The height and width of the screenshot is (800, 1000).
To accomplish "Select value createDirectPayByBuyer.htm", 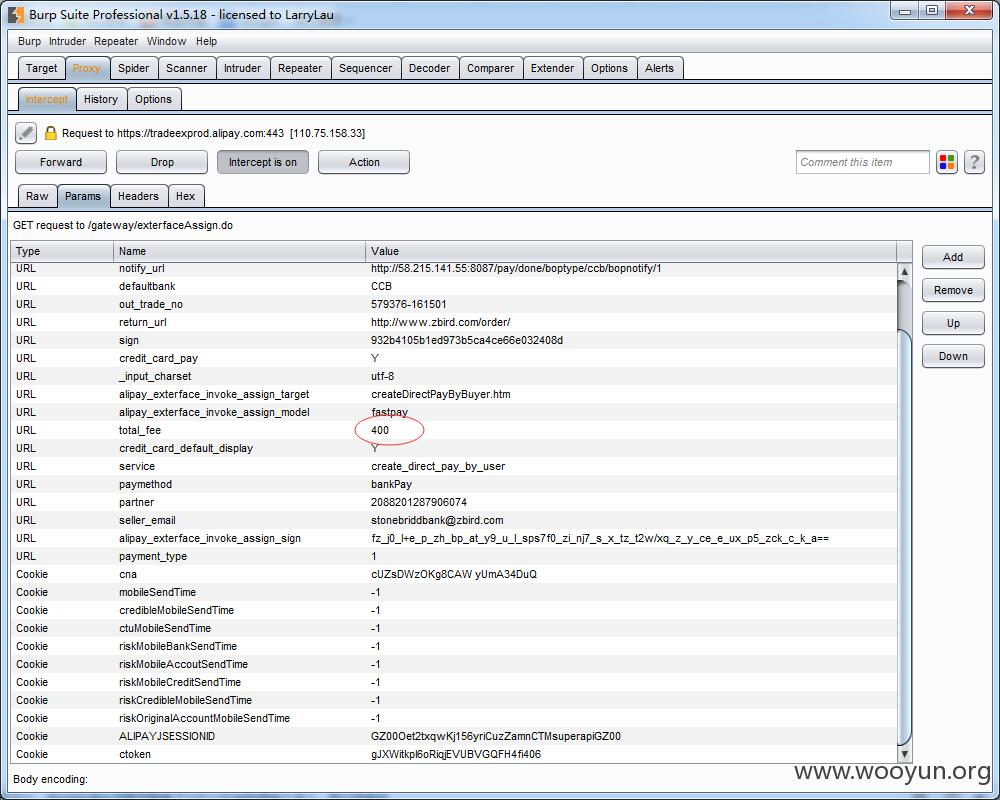I will coord(441,394).
